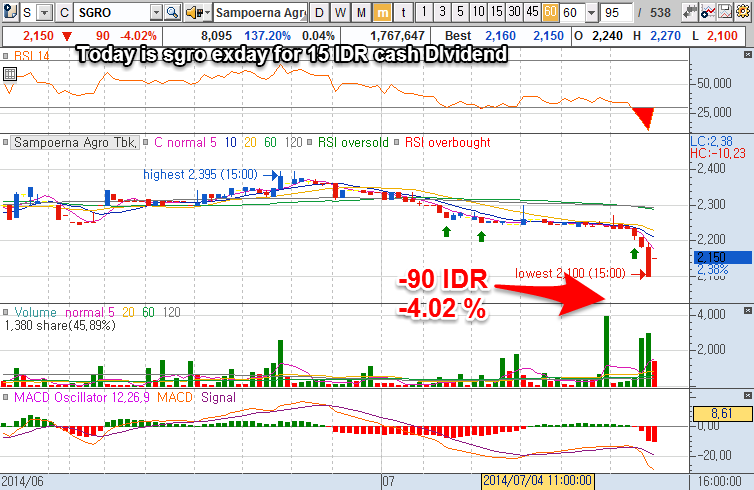The height and width of the screenshot is (490, 754).
Task: Click the traded volume 1,767,647 value
Action: pyautogui.click(x=397, y=36)
